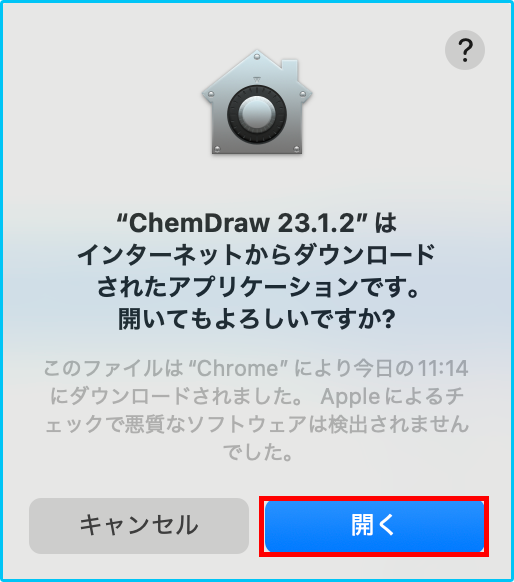
Task: Click the phrase このファイルは in the description
Action: click(x=114, y=369)
